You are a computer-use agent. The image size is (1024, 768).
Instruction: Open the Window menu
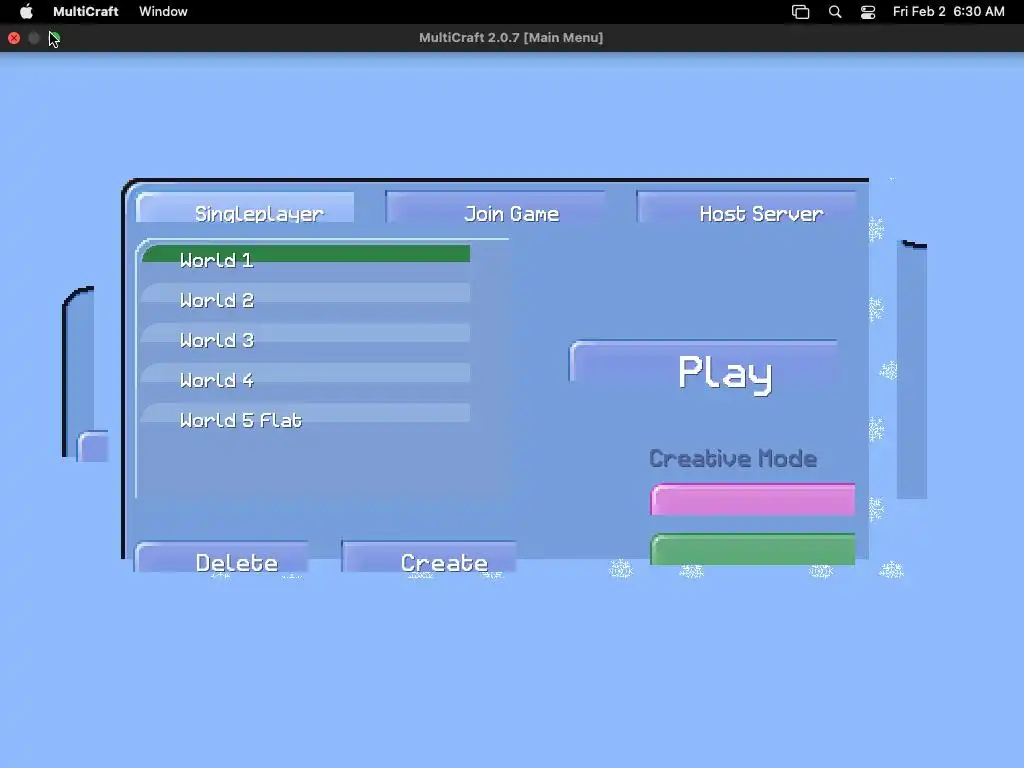(x=163, y=12)
